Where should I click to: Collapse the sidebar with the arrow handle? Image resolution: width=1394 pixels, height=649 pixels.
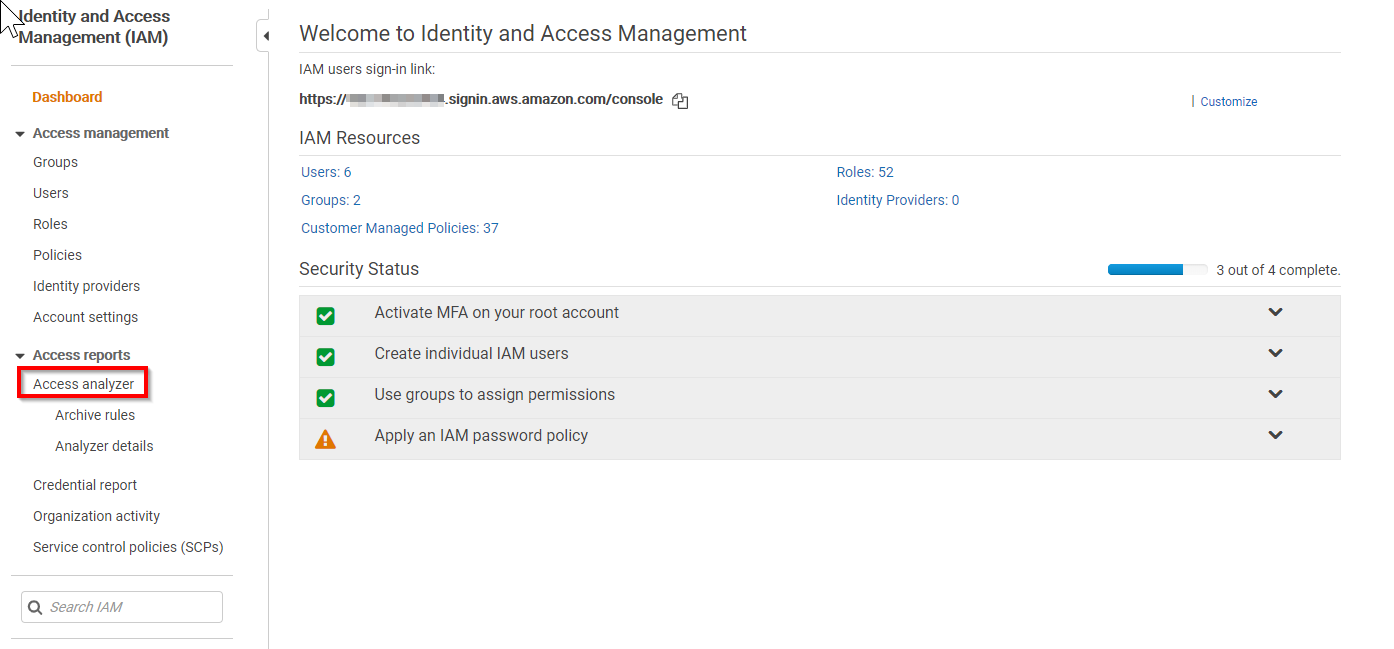point(264,36)
